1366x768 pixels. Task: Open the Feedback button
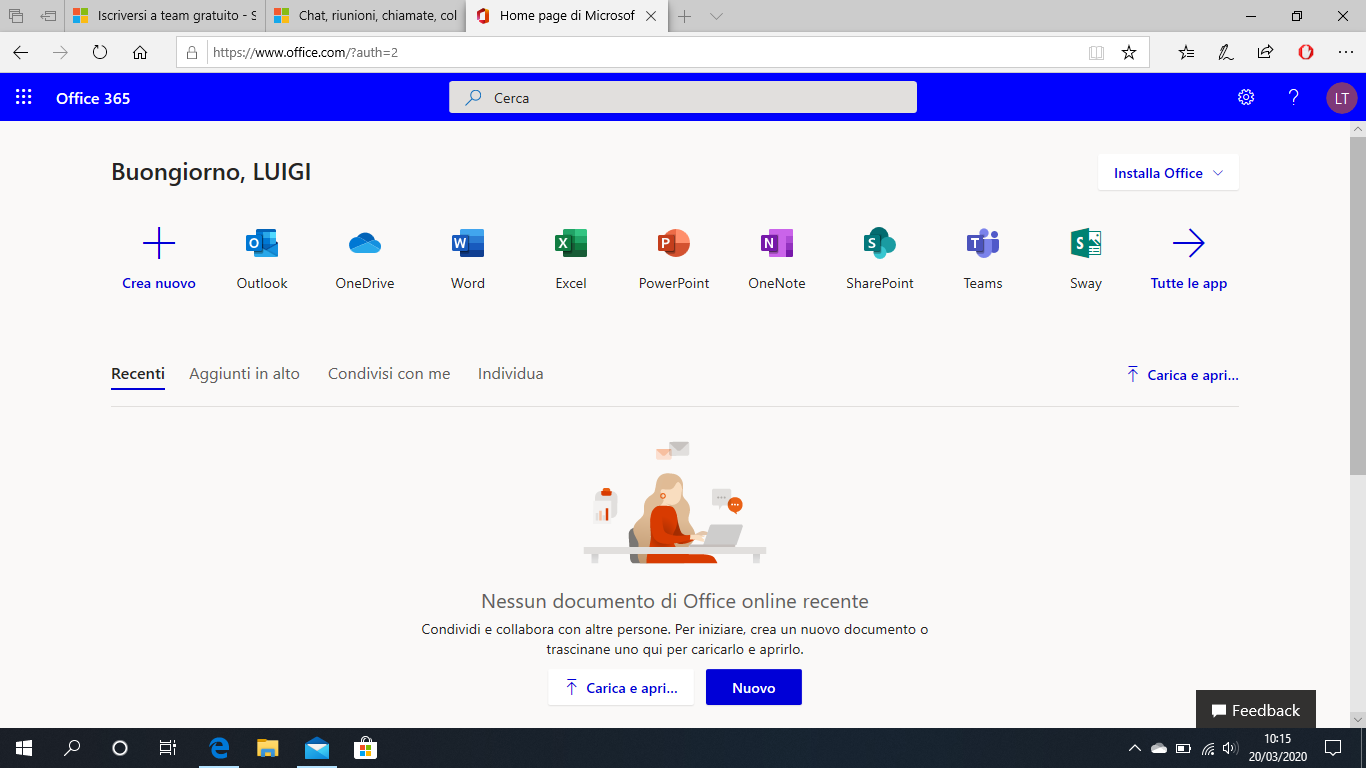(1256, 710)
